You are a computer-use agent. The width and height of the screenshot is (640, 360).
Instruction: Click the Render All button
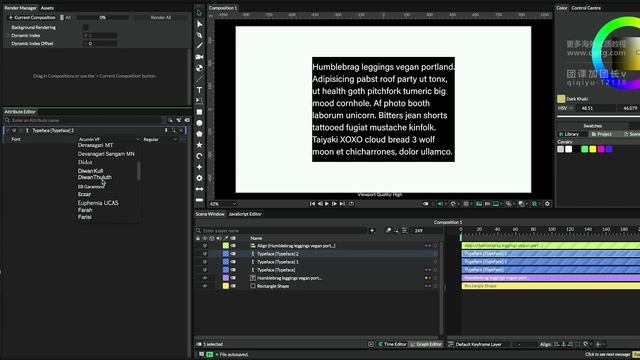tap(161, 18)
